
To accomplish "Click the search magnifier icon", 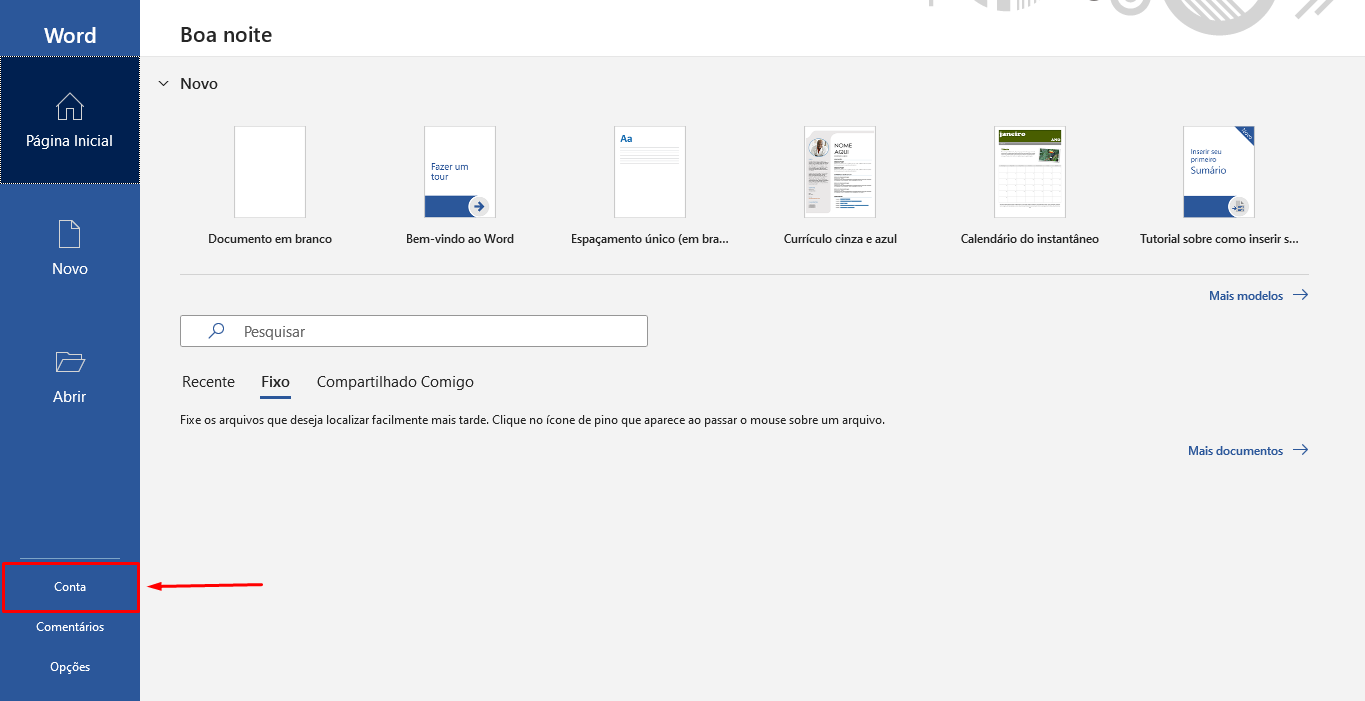I will point(216,331).
